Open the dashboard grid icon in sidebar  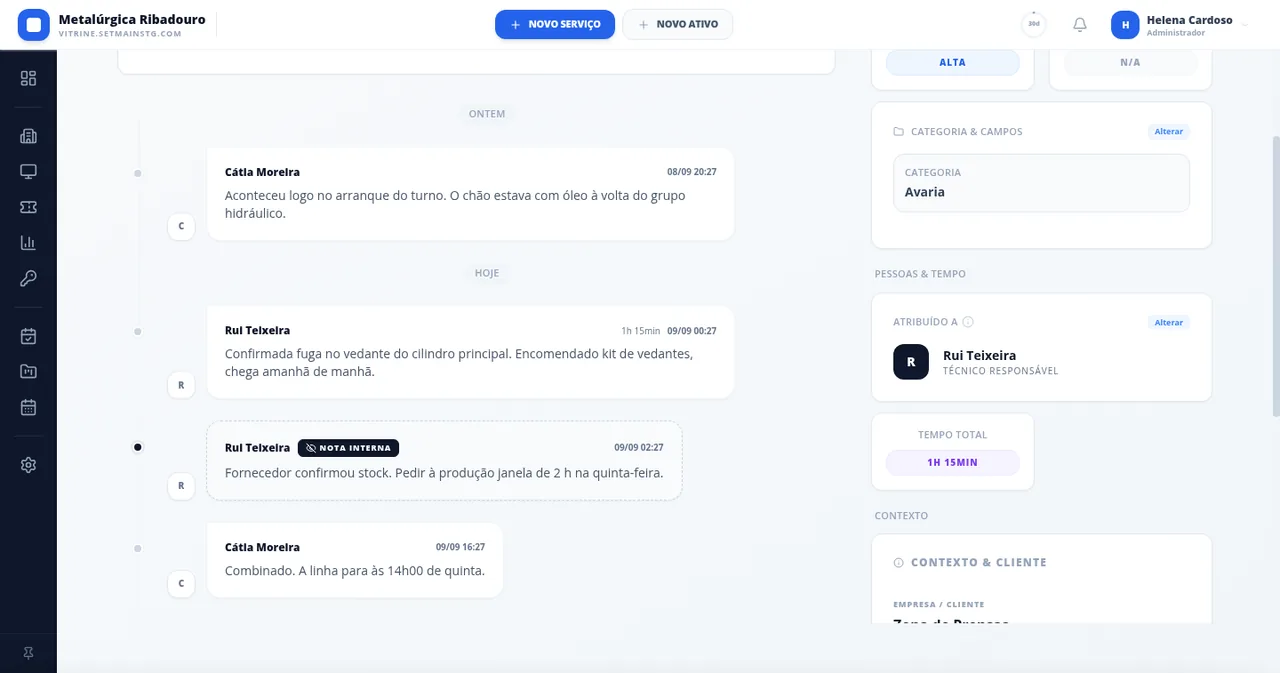28,78
